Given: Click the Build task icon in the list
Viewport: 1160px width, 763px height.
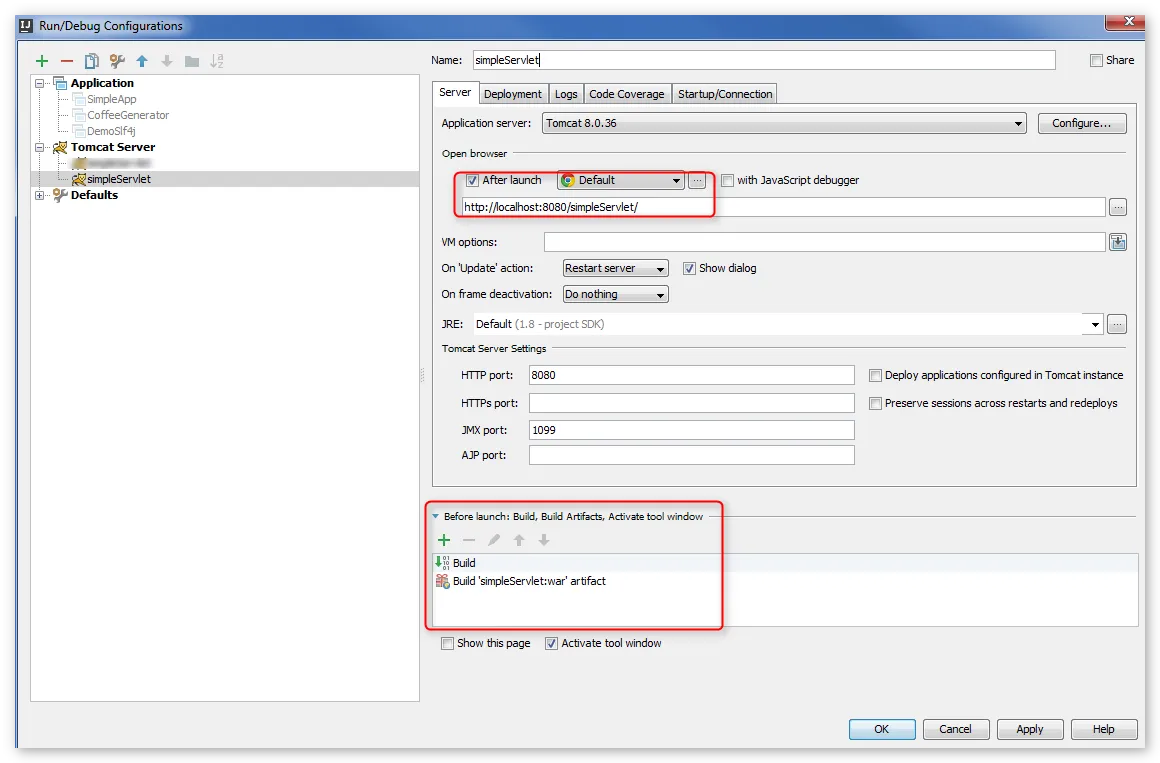Looking at the screenshot, I should [x=442, y=562].
